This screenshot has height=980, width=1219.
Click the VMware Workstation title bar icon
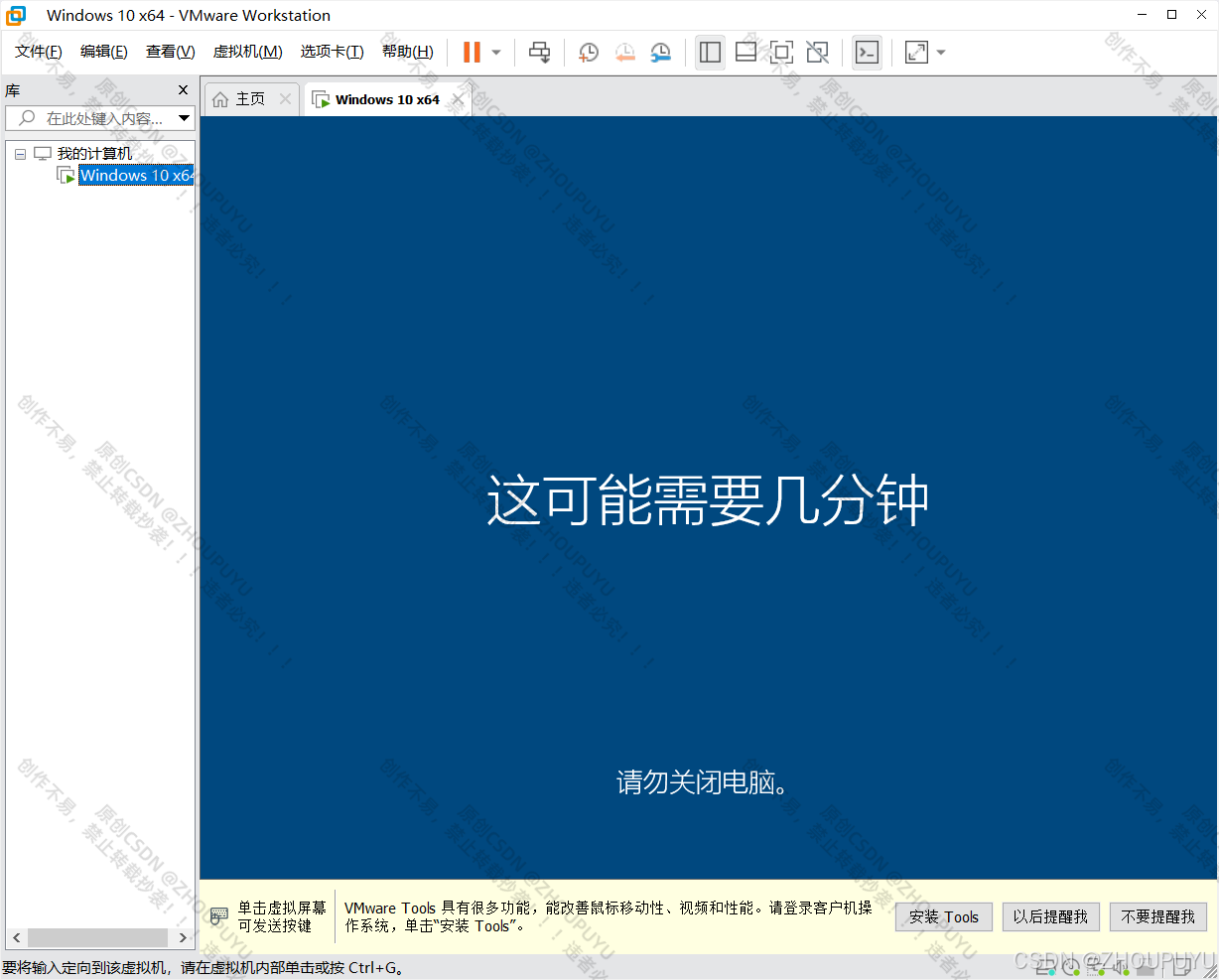pos(16,15)
